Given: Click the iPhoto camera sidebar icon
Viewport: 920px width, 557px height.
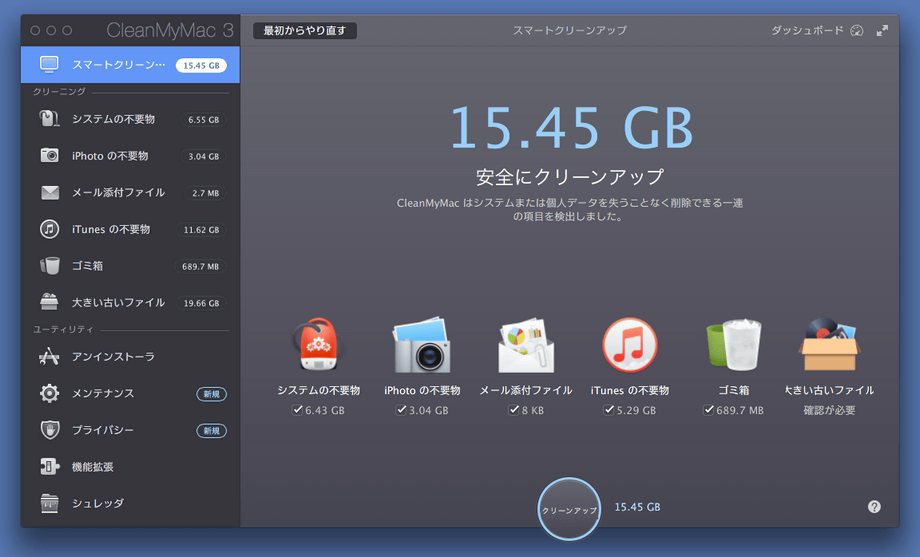Looking at the screenshot, I should (49, 156).
